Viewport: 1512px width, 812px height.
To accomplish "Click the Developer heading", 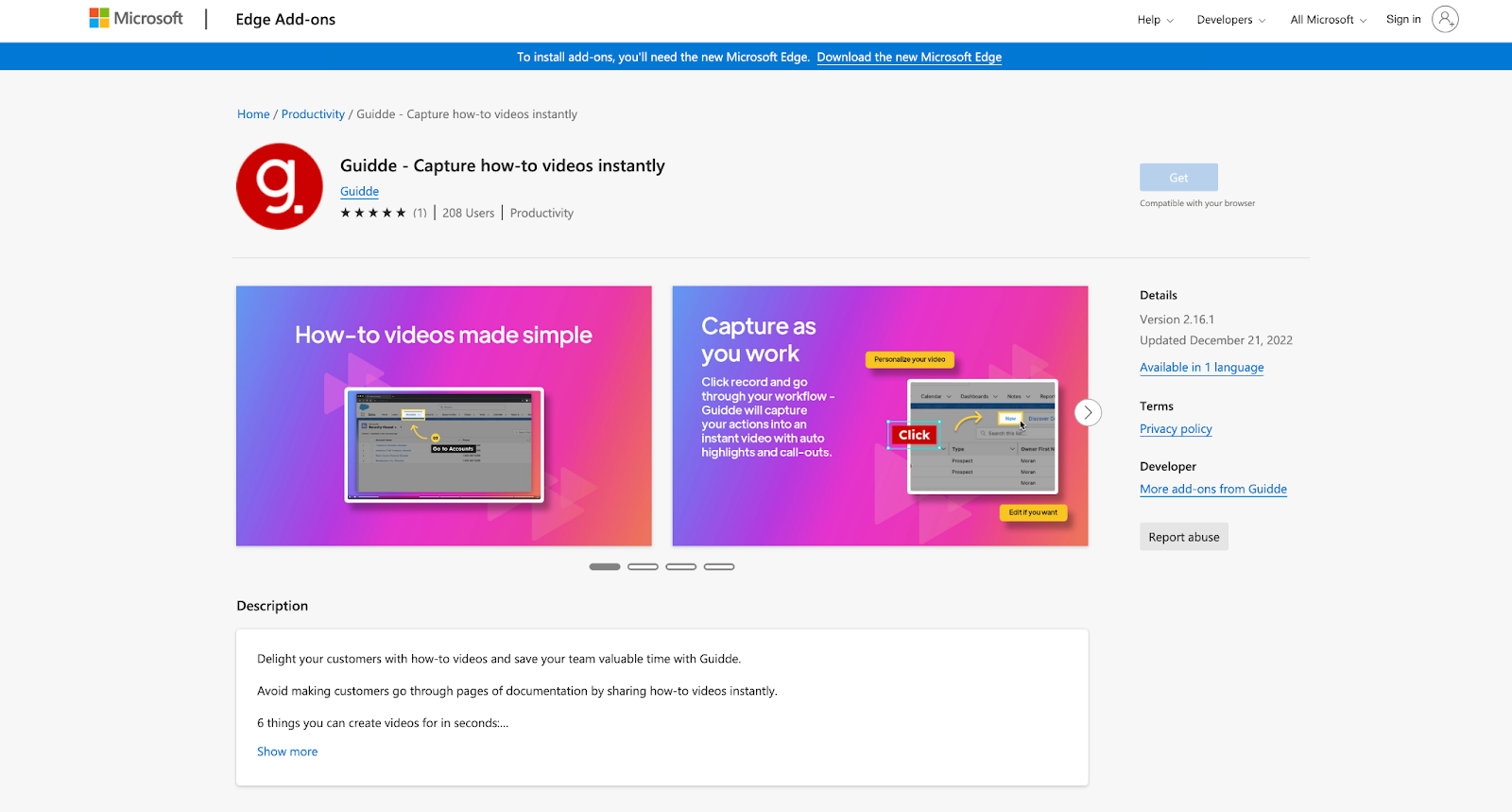I will coord(1168,467).
